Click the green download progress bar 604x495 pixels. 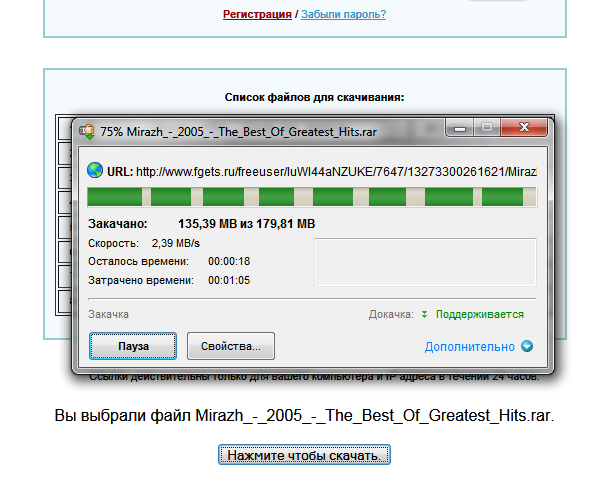(311, 196)
